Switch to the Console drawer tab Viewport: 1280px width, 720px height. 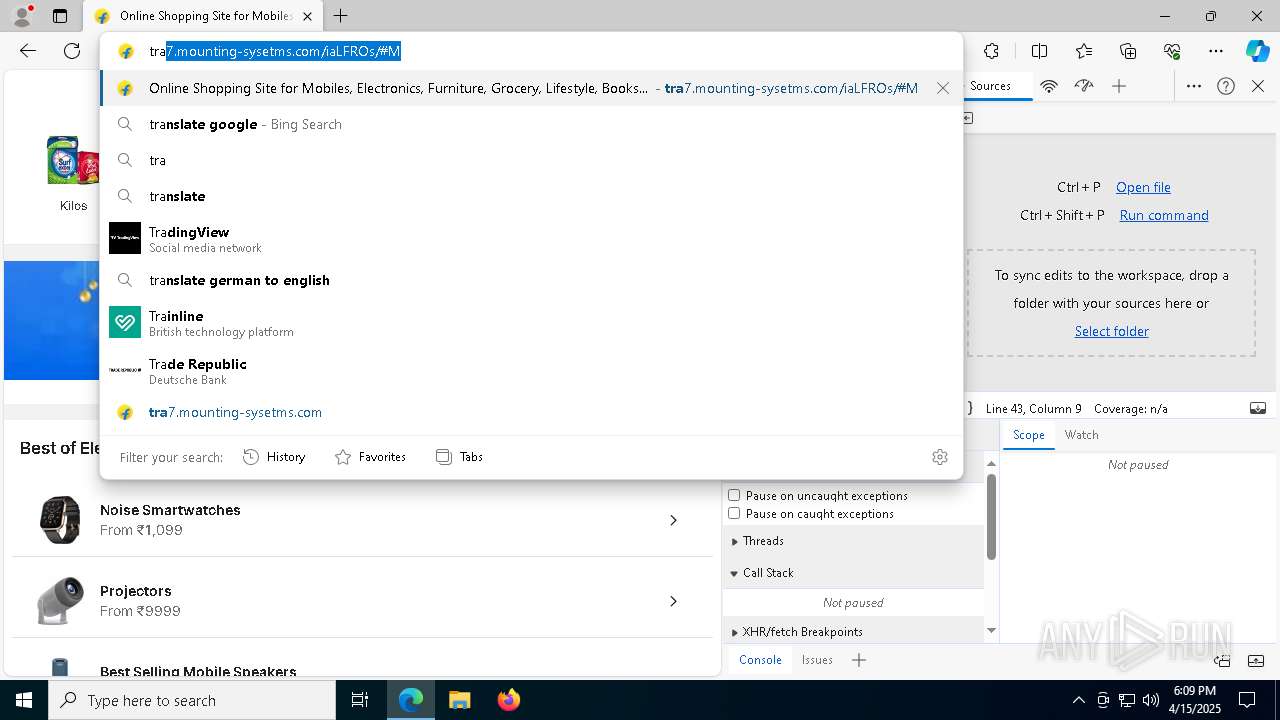pos(760,660)
